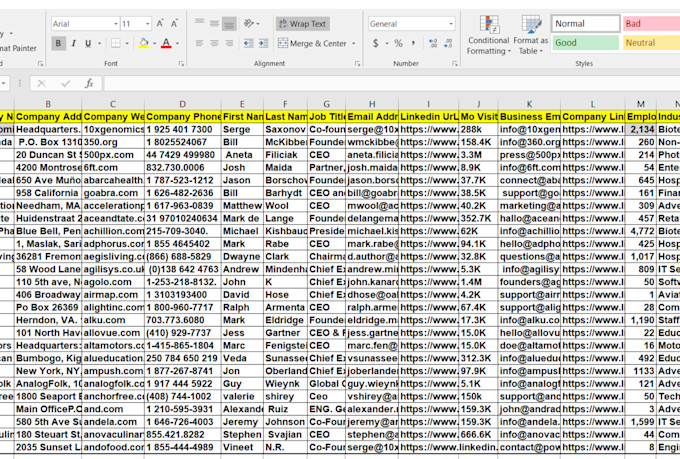This screenshot has height=459, width=680.
Task: Select Company Phone header cell
Action: pos(183,117)
